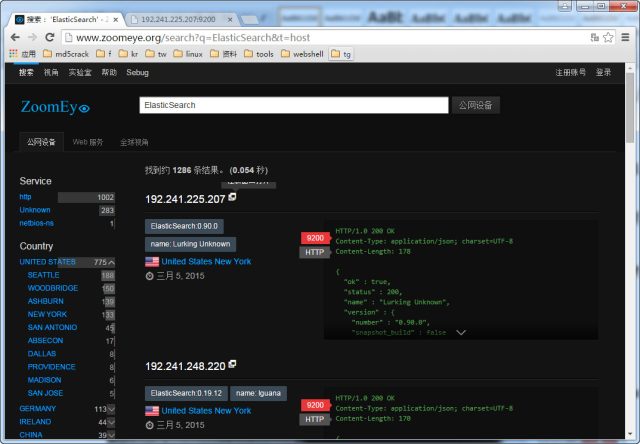
Task: Click the browser forward arrow
Action: [32, 38]
